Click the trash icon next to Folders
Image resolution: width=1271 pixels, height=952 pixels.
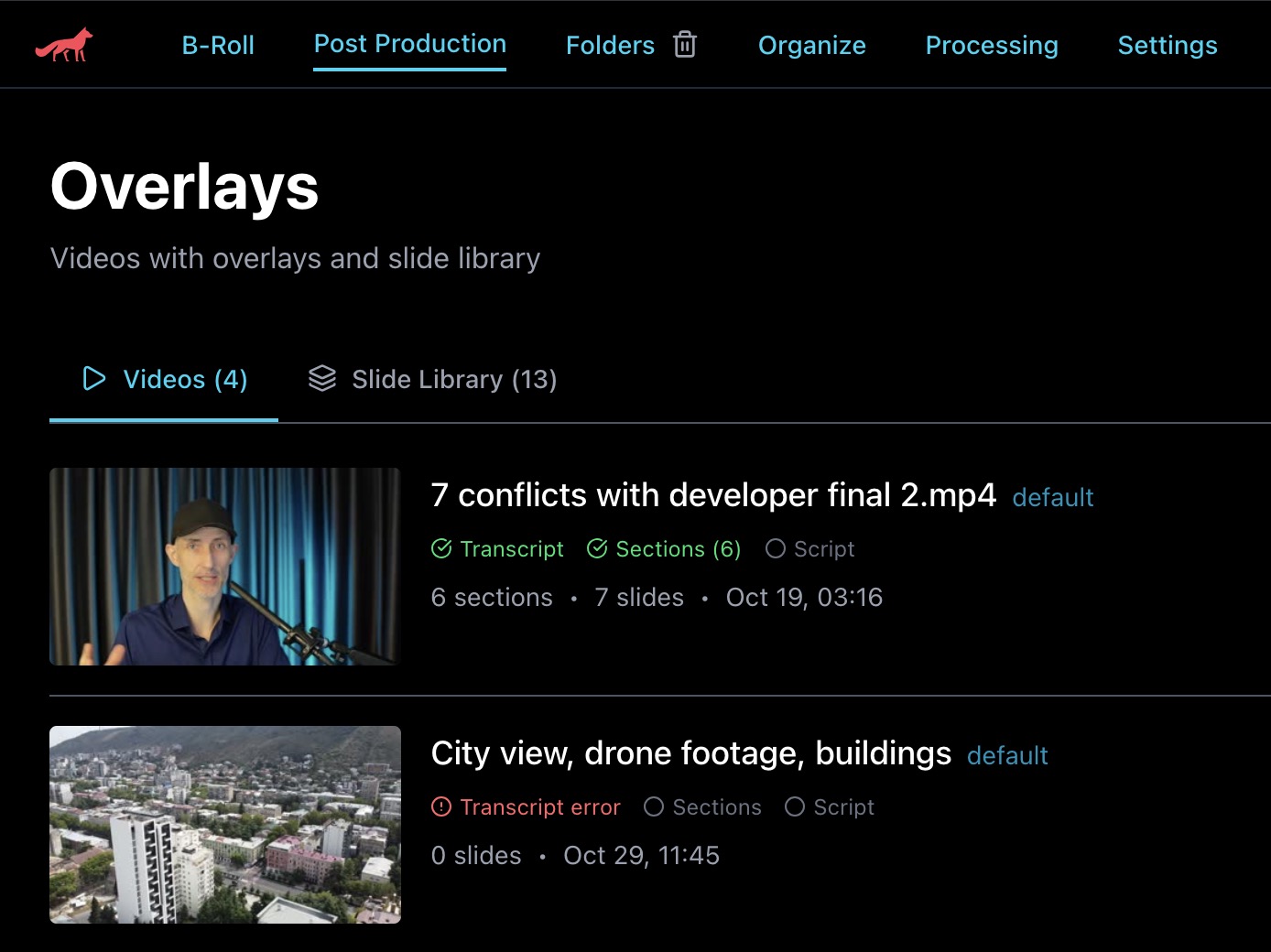coord(685,44)
